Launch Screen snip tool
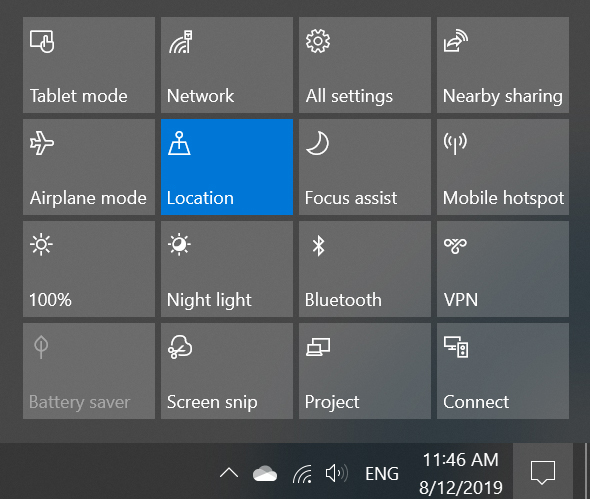The width and height of the screenshot is (590, 499). [x=227, y=371]
